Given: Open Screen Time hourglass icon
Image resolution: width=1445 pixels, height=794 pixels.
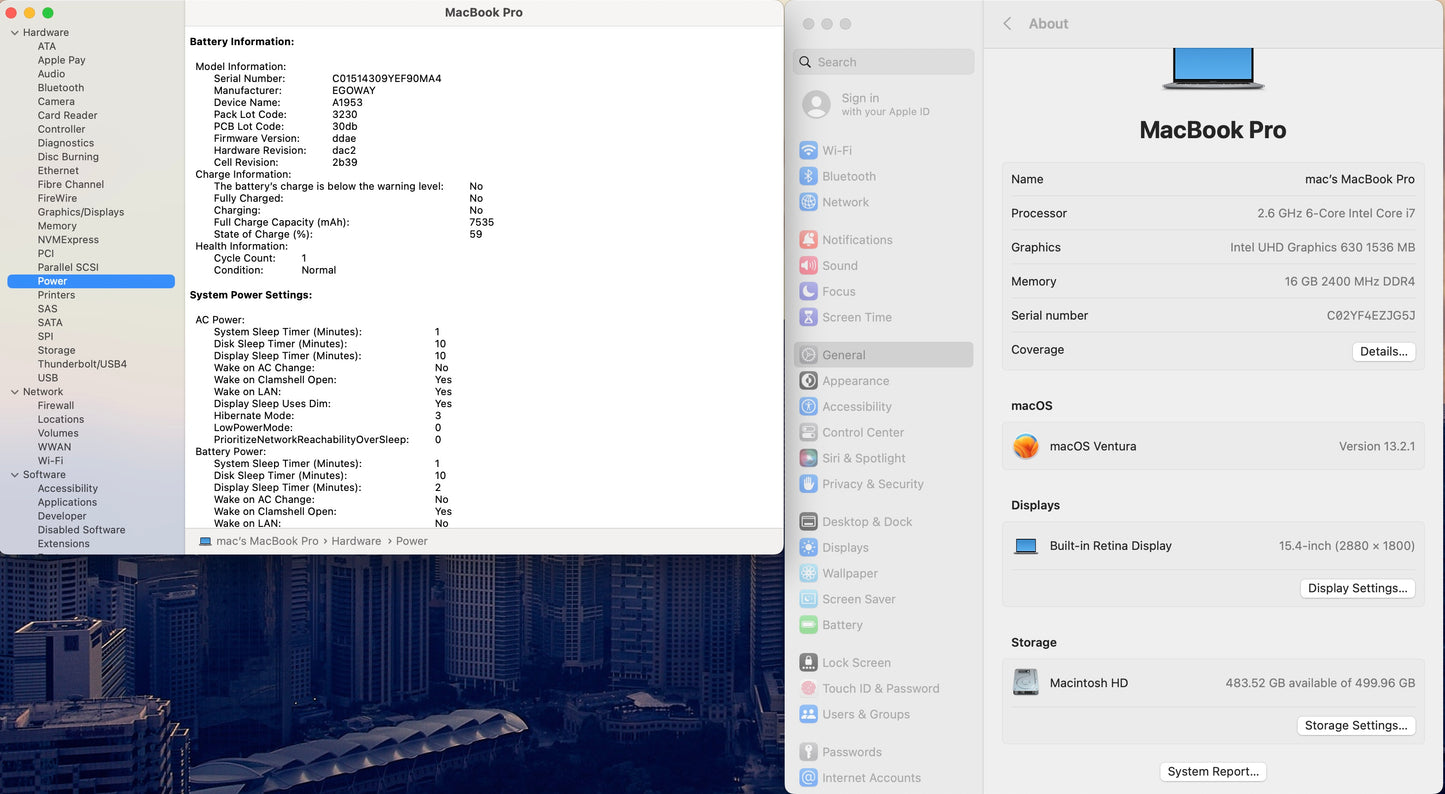Looking at the screenshot, I should pyautogui.click(x=808, y=317).
